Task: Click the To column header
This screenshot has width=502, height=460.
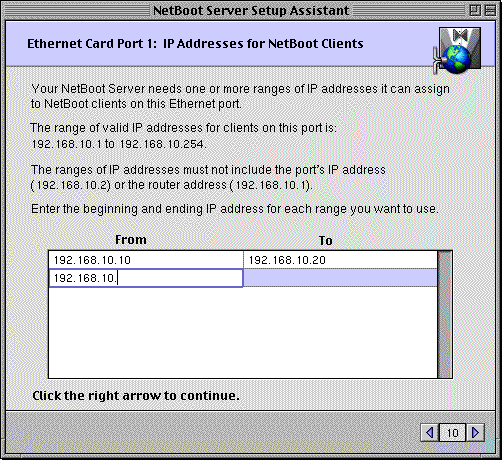Action: click(x=326, y=241)
